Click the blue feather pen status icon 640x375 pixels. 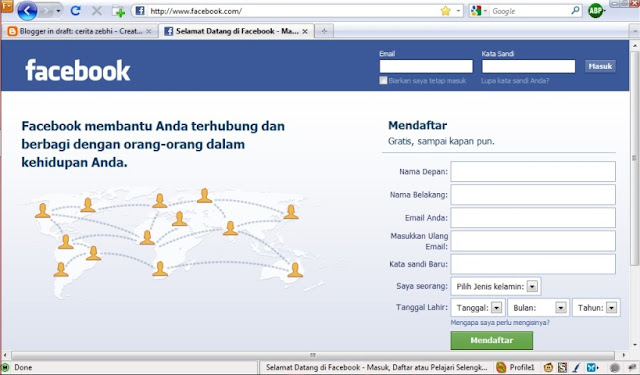tap(576, 367)
